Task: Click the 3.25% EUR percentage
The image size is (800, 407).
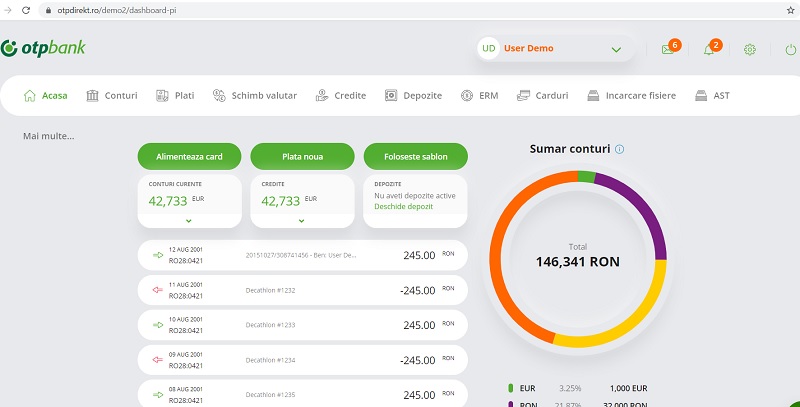Action: [570, 388]
